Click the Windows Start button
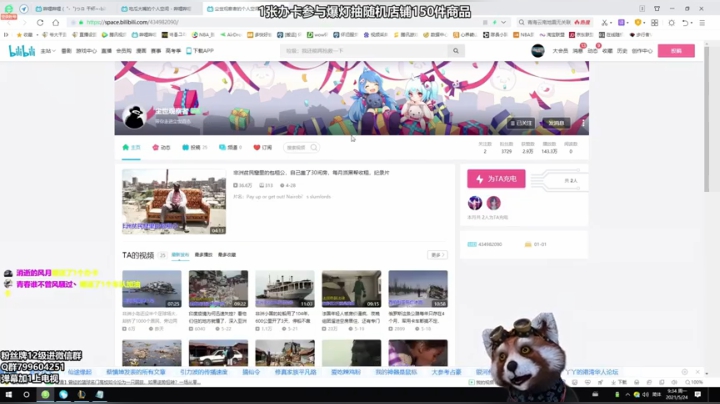 pyautogui.click(x=8, y=394)
